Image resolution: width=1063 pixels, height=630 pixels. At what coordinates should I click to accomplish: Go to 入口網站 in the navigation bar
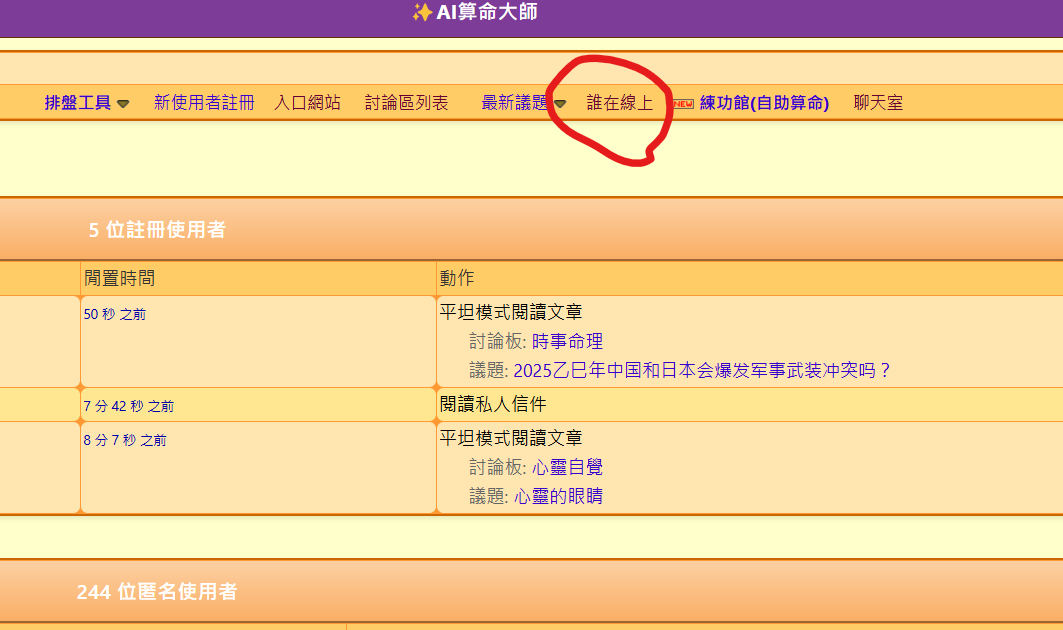click(x=307, y=102)
